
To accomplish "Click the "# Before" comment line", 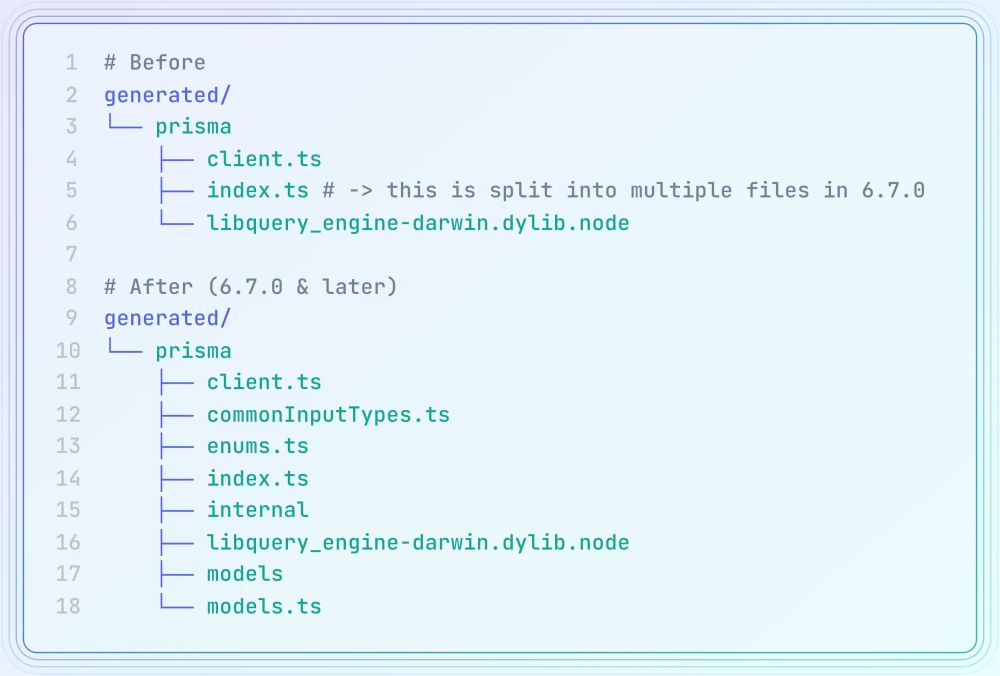I will (155, 62).
